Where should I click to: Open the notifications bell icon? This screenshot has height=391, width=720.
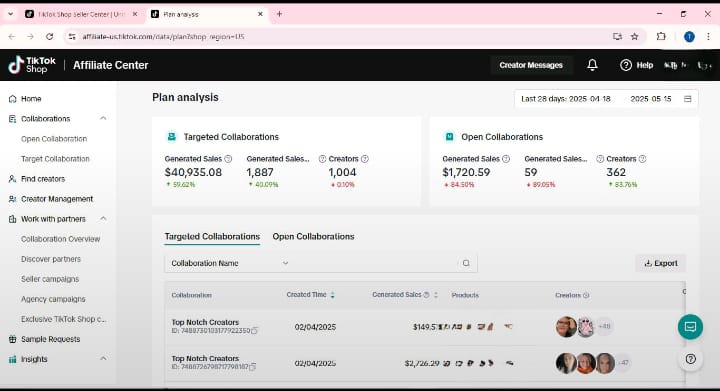(592, 65)
